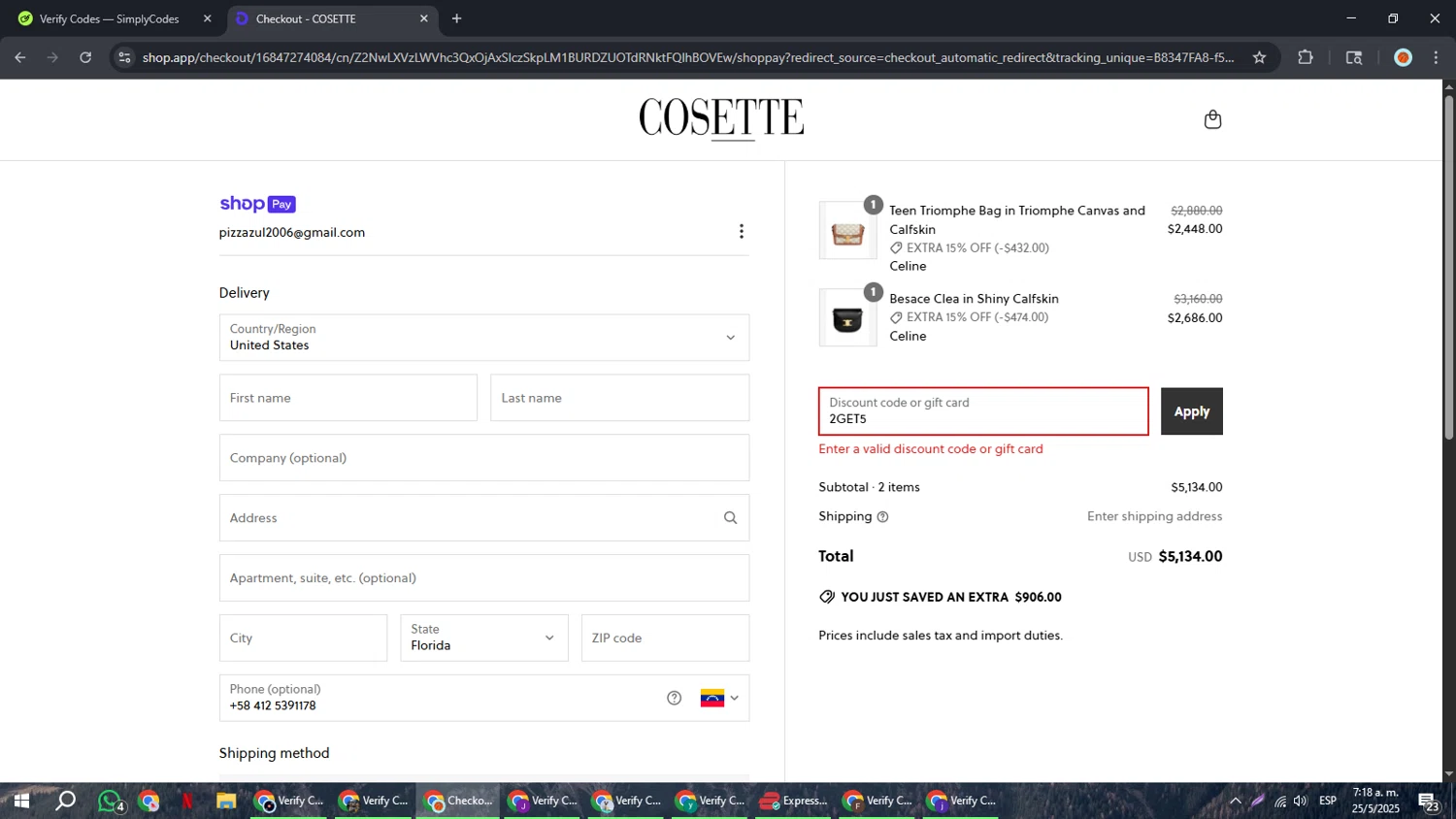1456x819 pixels.
Task: Click the City field
Action: [303, 638]
